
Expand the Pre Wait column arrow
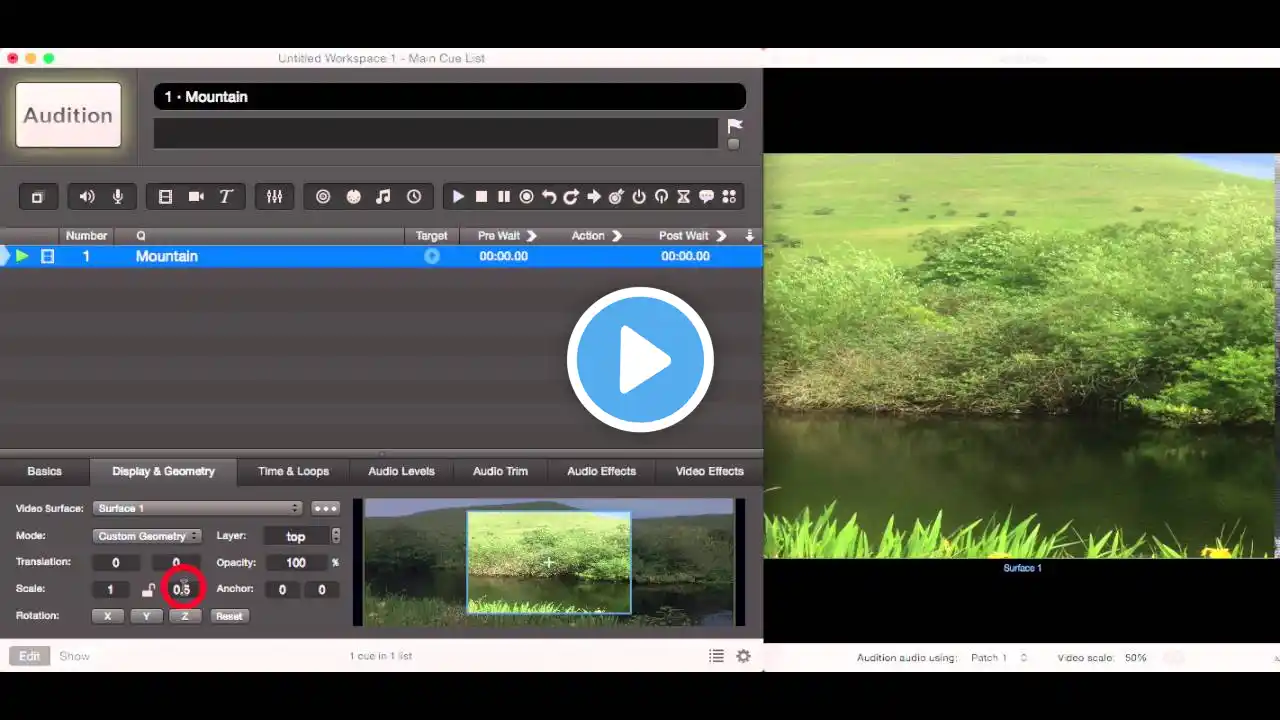coord(532,236)
